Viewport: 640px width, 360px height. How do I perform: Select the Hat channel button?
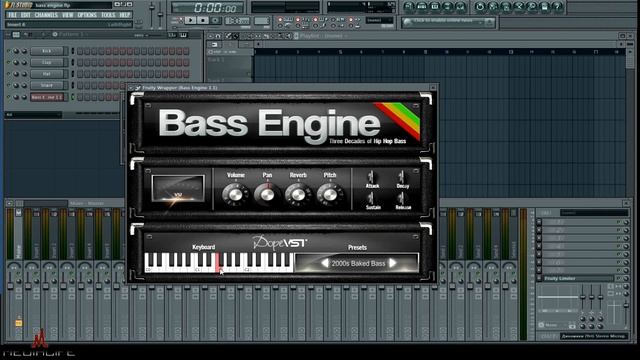(47, 74)
